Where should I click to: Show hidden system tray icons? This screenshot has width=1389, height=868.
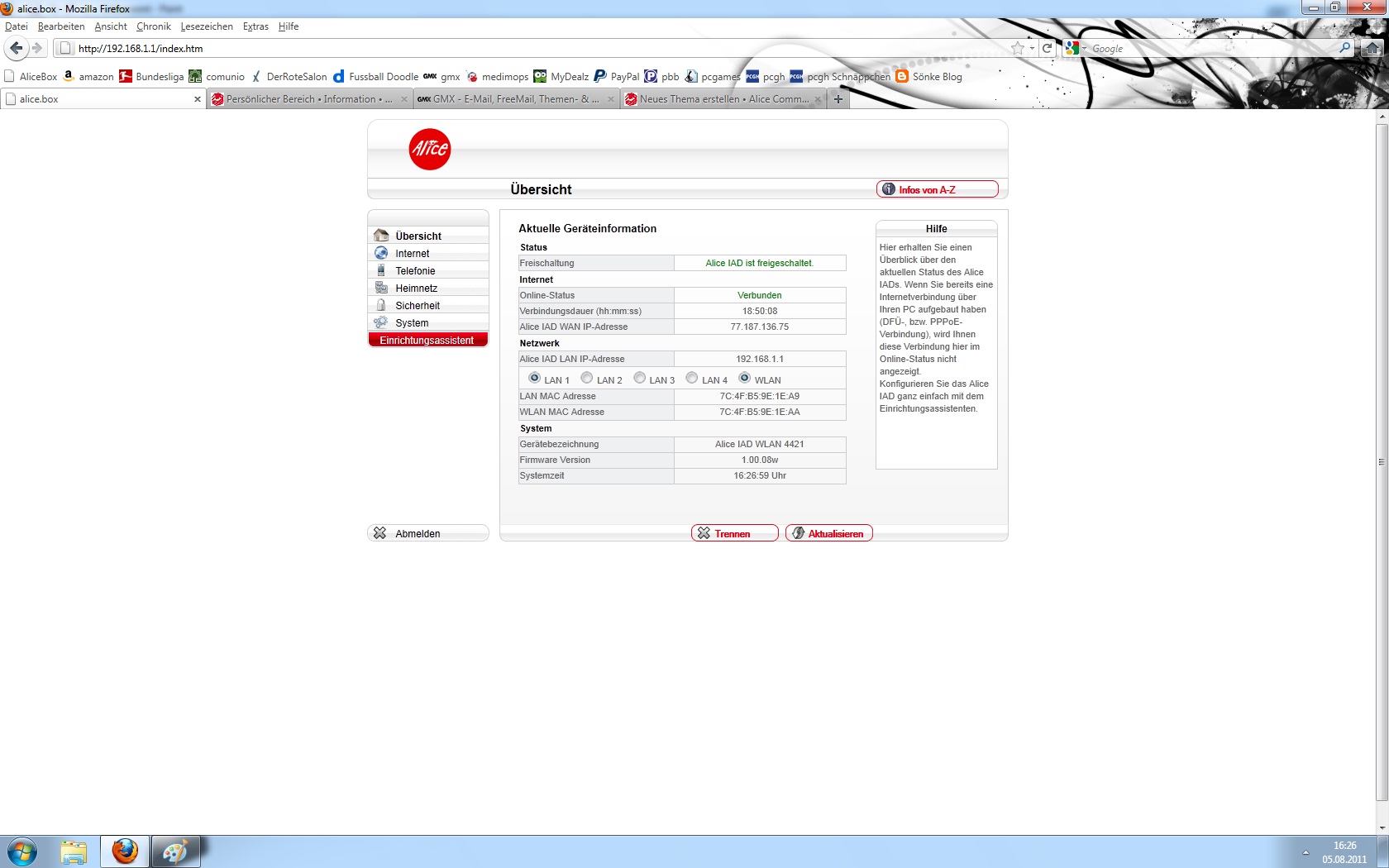click(1305, 852)
